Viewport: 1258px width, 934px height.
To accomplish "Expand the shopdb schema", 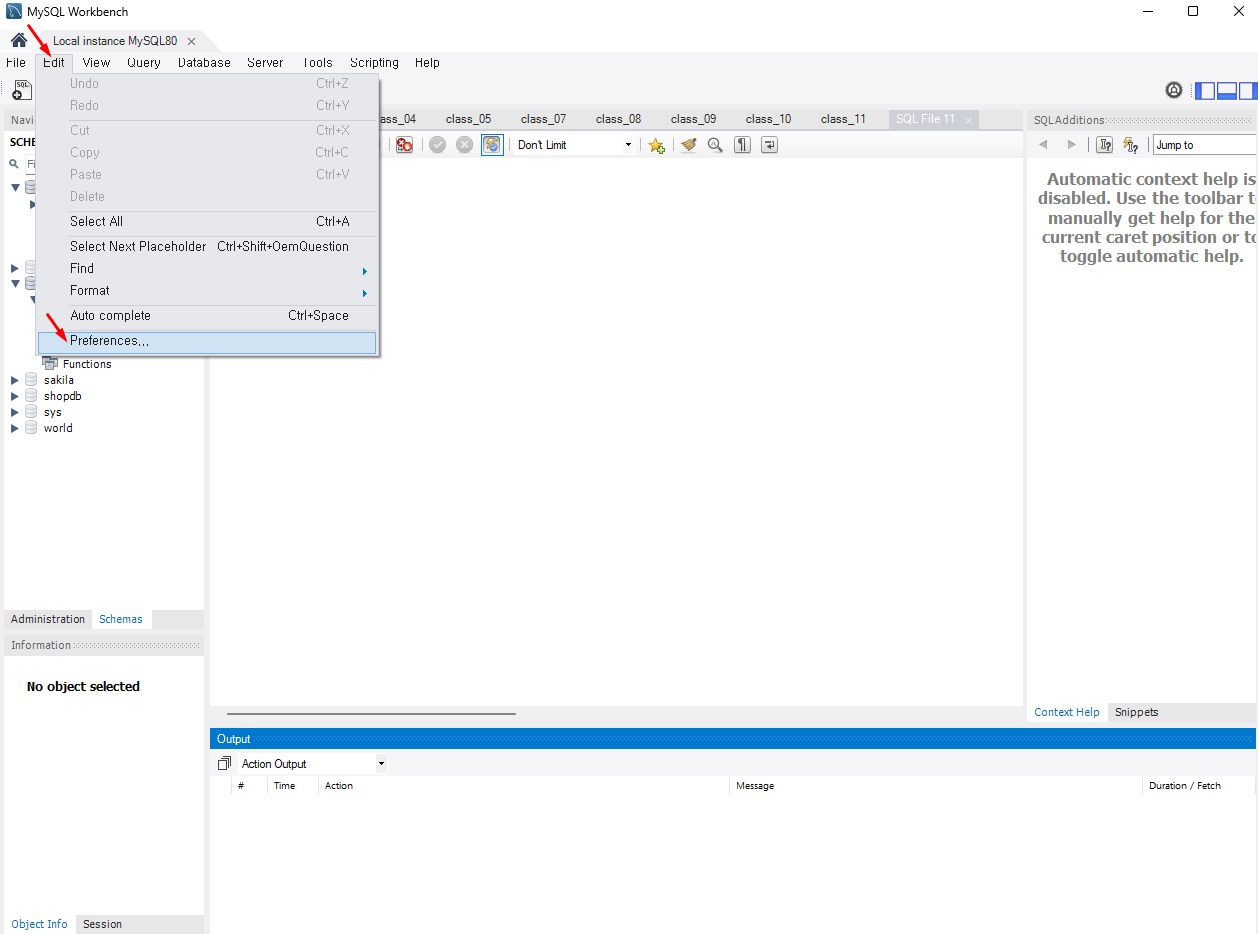I will [14, 396].
